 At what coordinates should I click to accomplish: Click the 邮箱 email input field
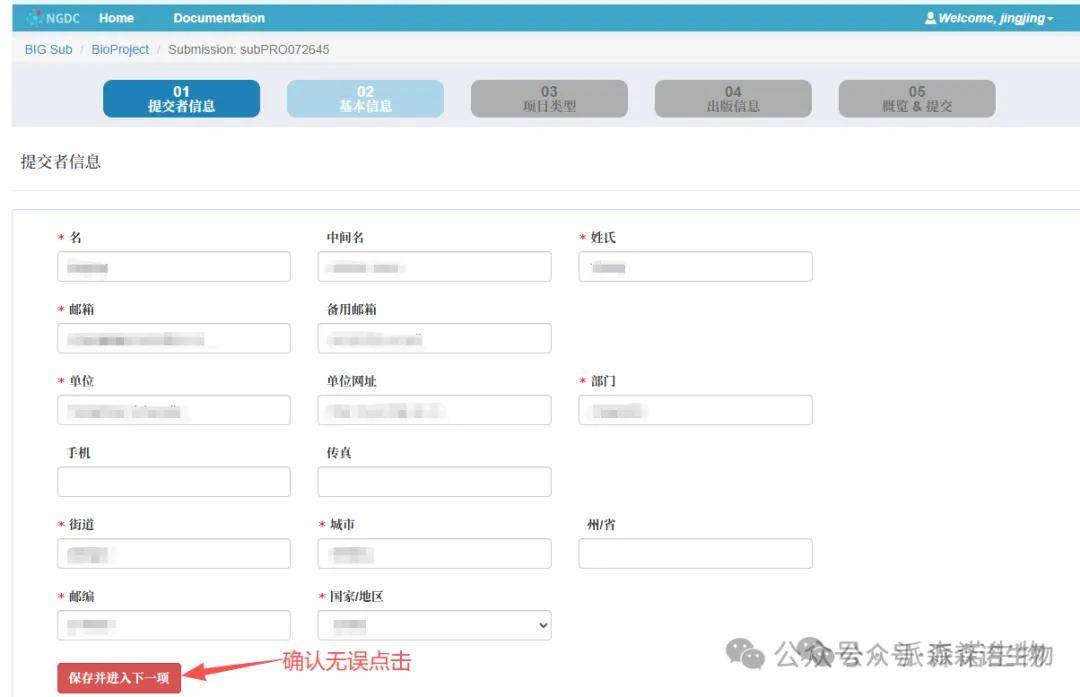(x=174, y=338)
